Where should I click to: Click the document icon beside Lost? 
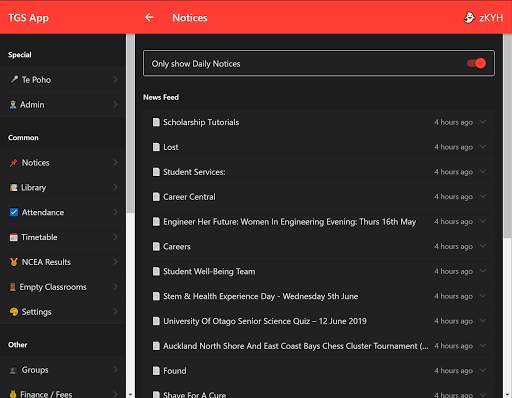tap(156, 147)
